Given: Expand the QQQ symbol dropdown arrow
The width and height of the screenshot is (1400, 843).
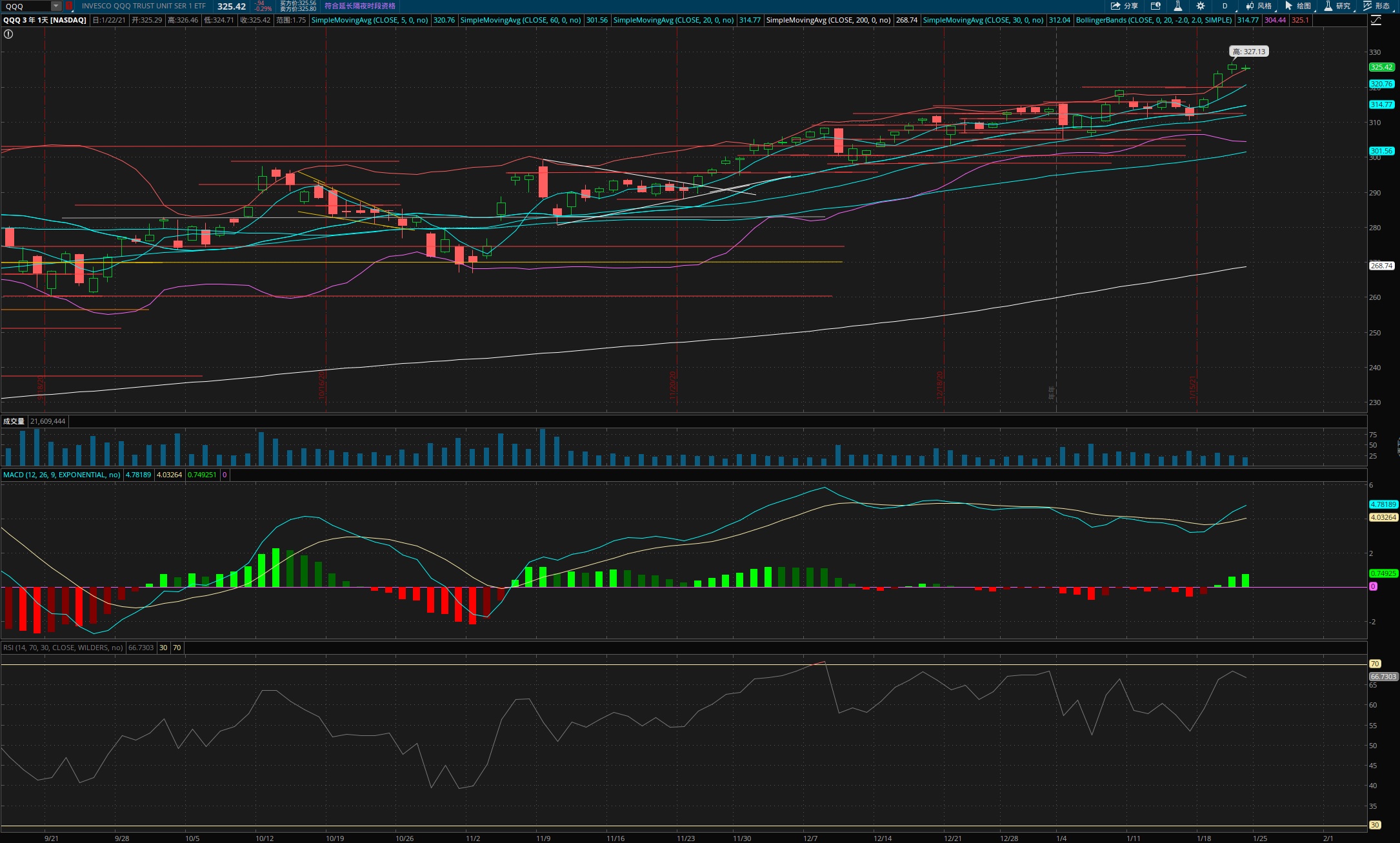Looking at the screenshot, I should click(56, 6).
